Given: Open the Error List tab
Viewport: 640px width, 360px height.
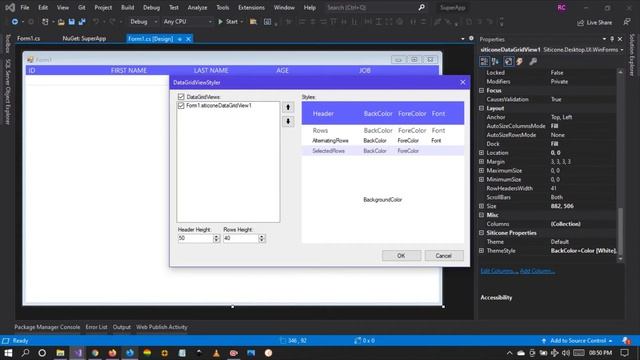Looking at the screenshot, I should [x=96, y=327].
